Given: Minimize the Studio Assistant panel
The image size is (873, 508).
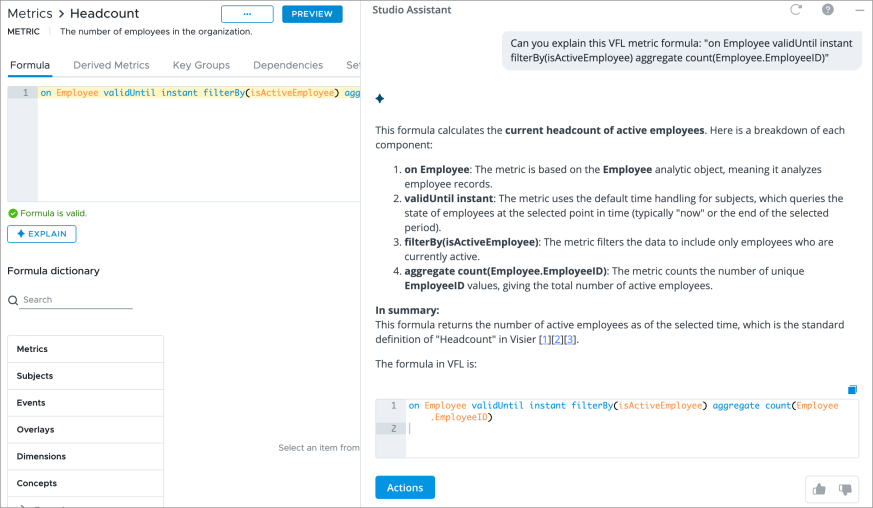Looking at the screenshot, I should pyautogui.click(x=859, y=10).
